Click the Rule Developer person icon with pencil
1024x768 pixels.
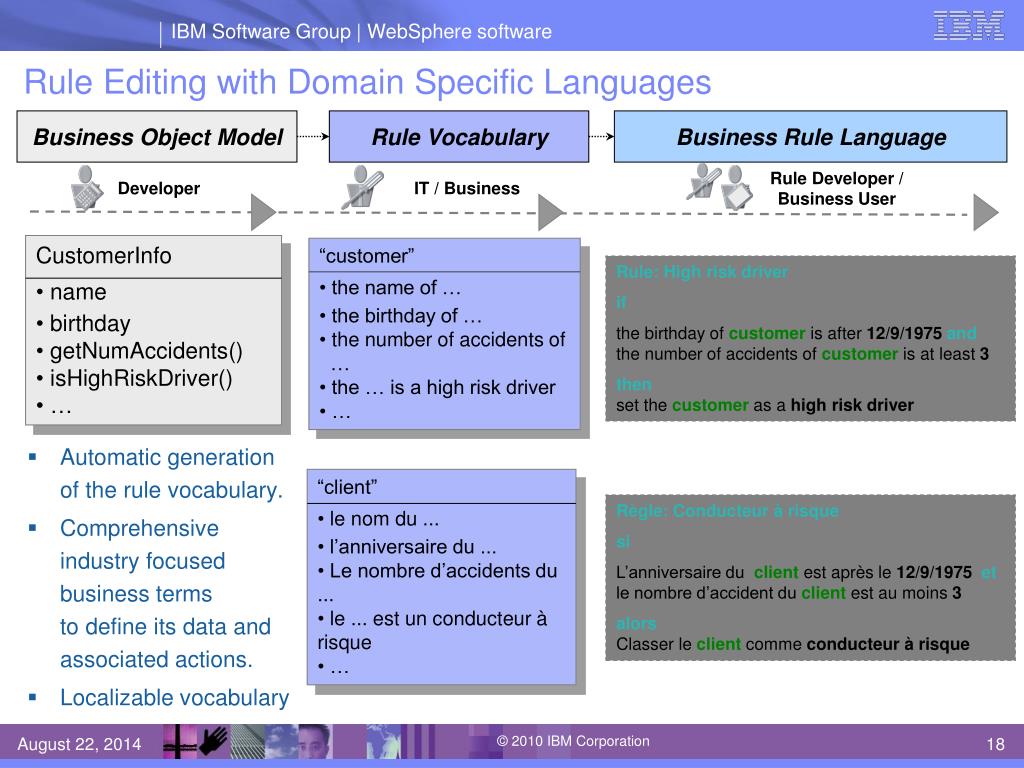[703, 182]
